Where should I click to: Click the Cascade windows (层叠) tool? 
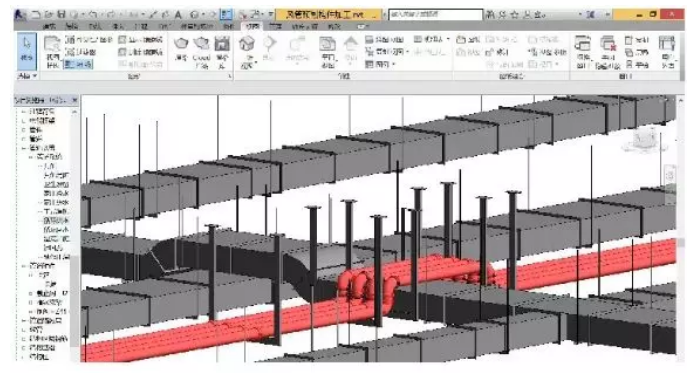[x=637, y=52]
